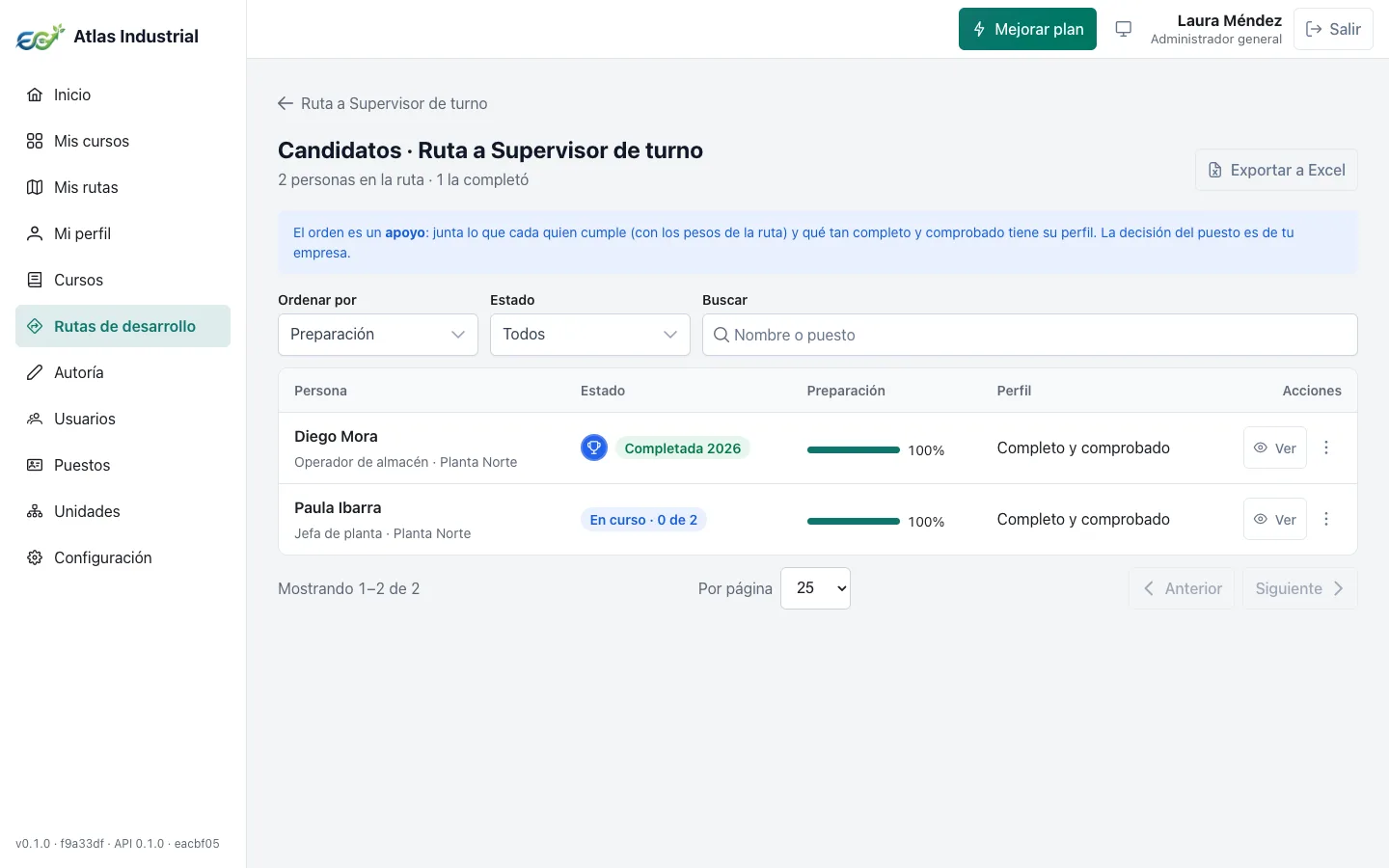Screen dimensions: 1389x868
Task: Open more actions menu for Paula Ibarra
Action: (1326, 519)
